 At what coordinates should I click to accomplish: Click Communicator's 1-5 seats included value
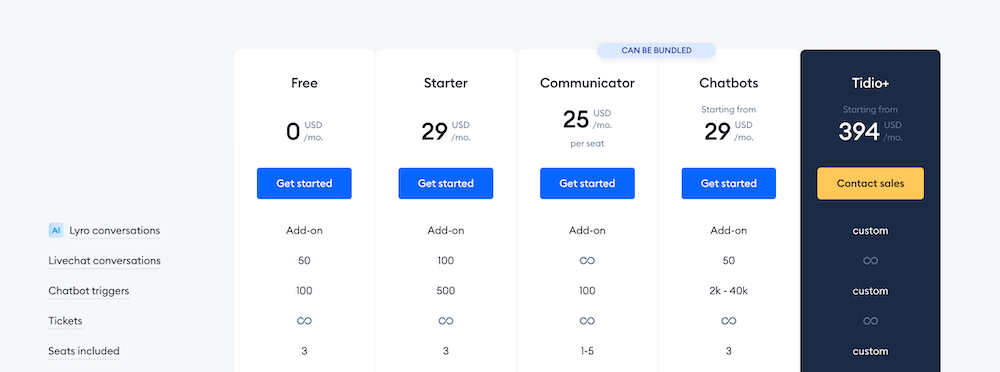click(587, 351)
